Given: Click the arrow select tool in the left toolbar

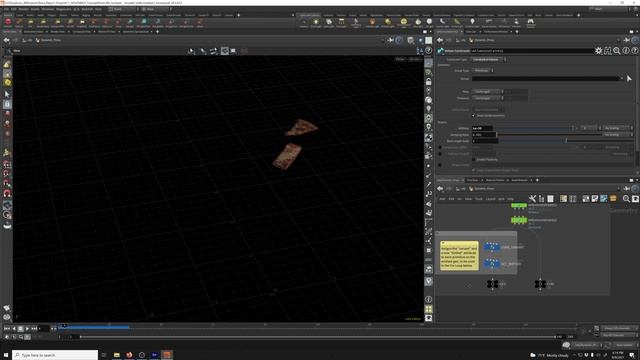Looking at the screenshot, I should (x=7, y=94).
